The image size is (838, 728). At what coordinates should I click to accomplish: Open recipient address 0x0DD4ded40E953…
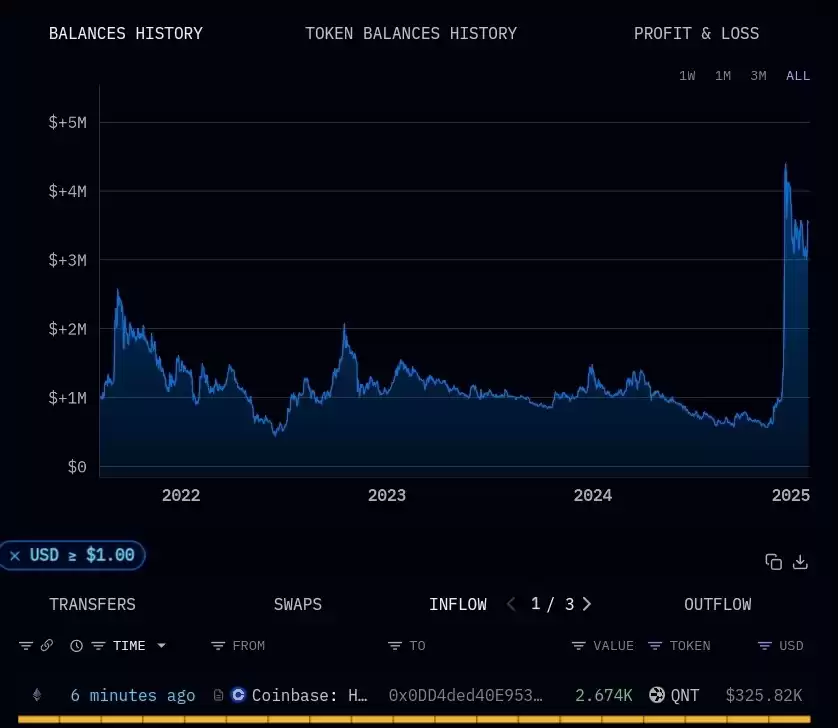pos(465,695)
